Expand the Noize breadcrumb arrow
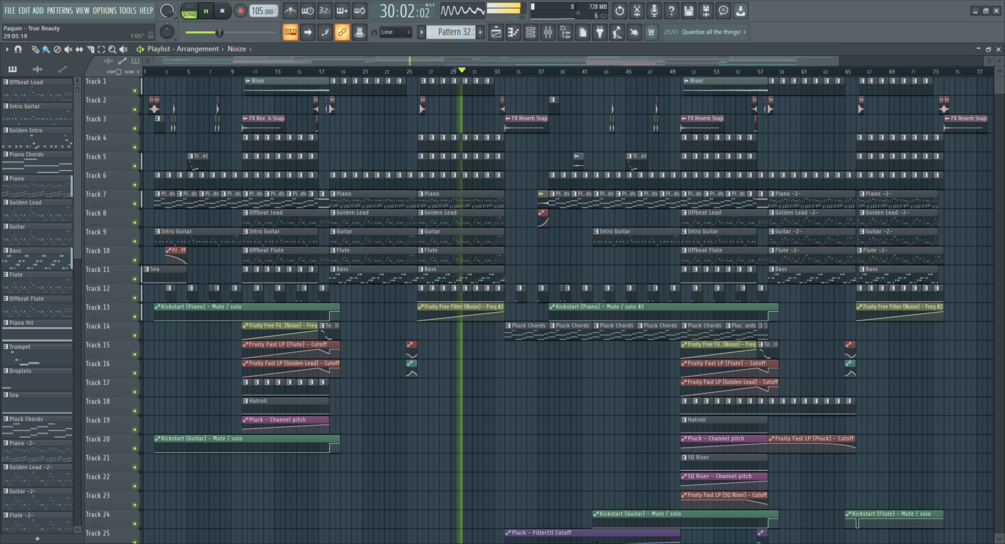Image resolution: width=1005 pixels, height=544 pixels. 251,49
